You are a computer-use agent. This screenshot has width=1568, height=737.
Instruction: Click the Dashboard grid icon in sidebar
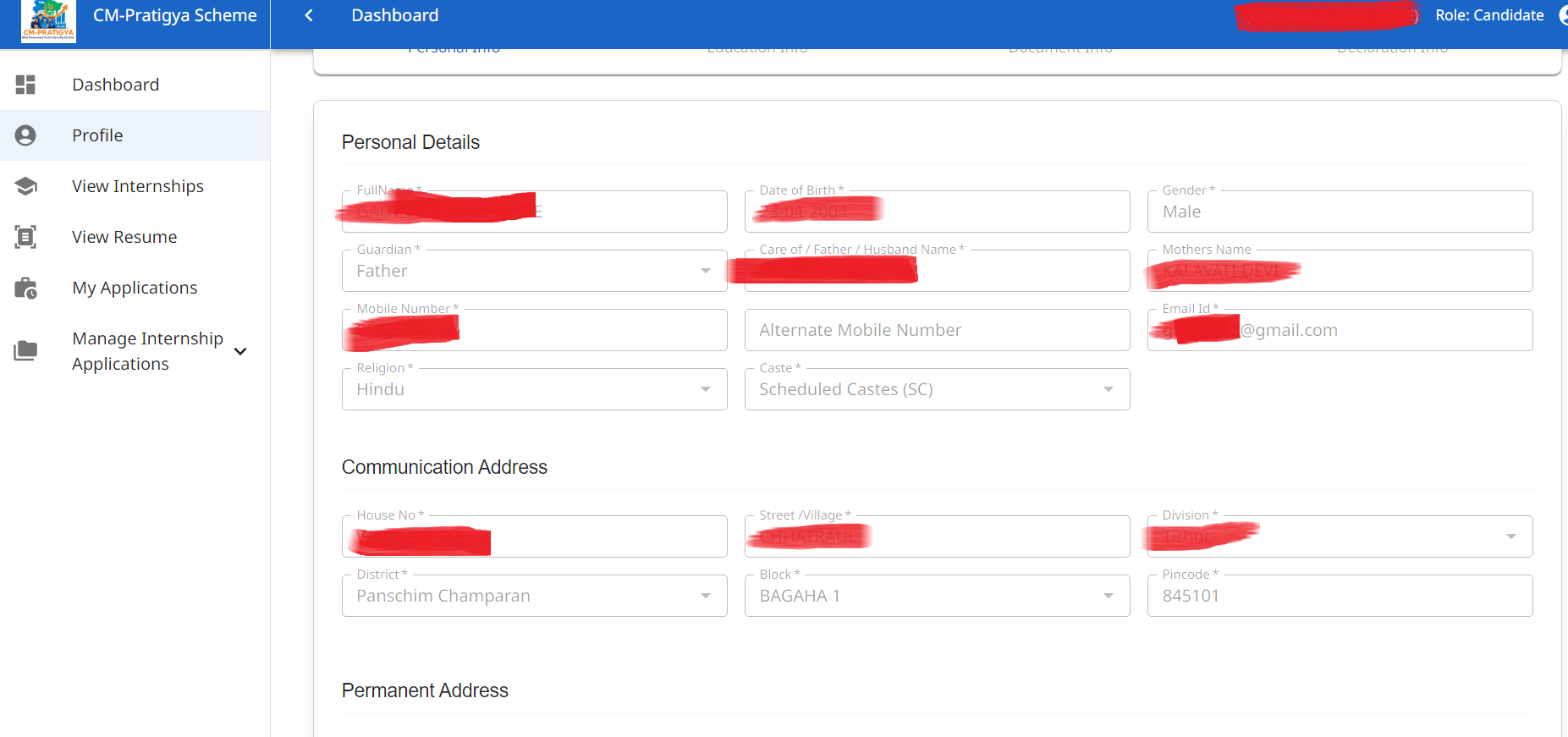click(x=25, y=85)
